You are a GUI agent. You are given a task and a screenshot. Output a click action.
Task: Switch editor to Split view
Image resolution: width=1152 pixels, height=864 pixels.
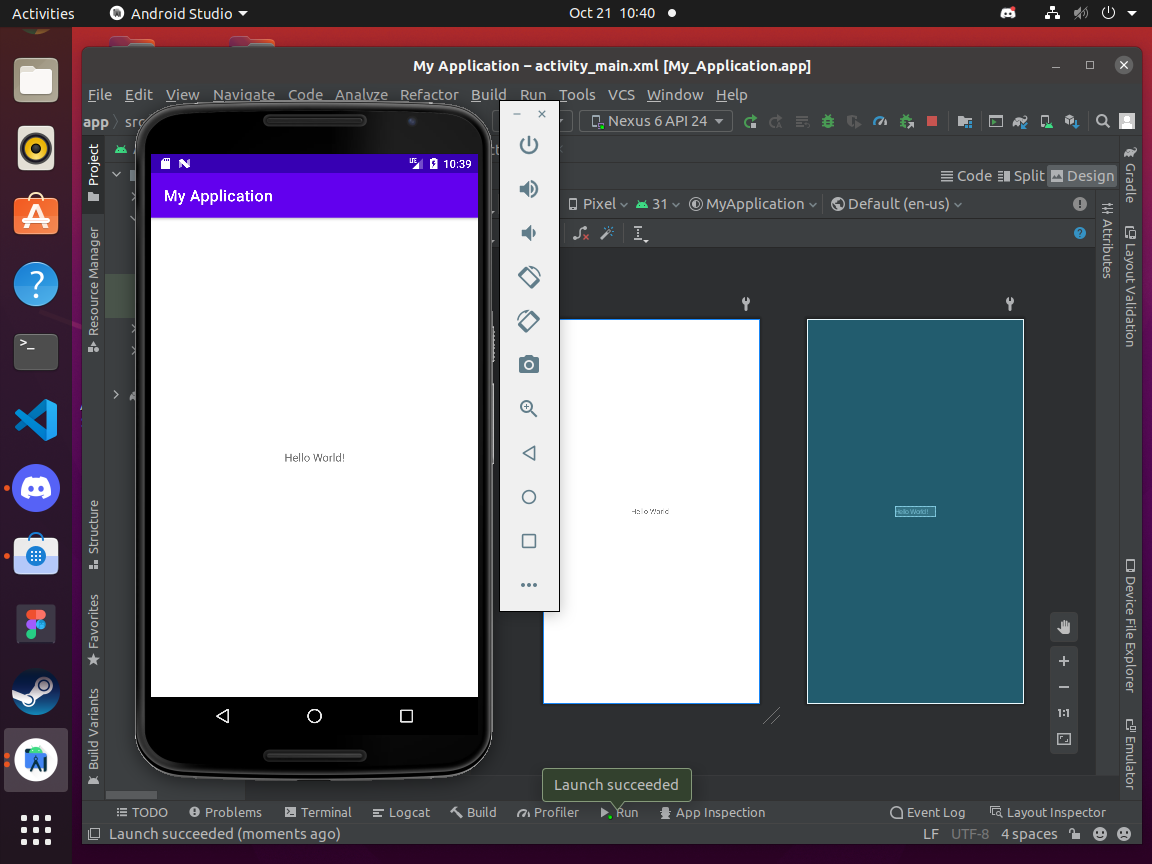click(1021, 176)
